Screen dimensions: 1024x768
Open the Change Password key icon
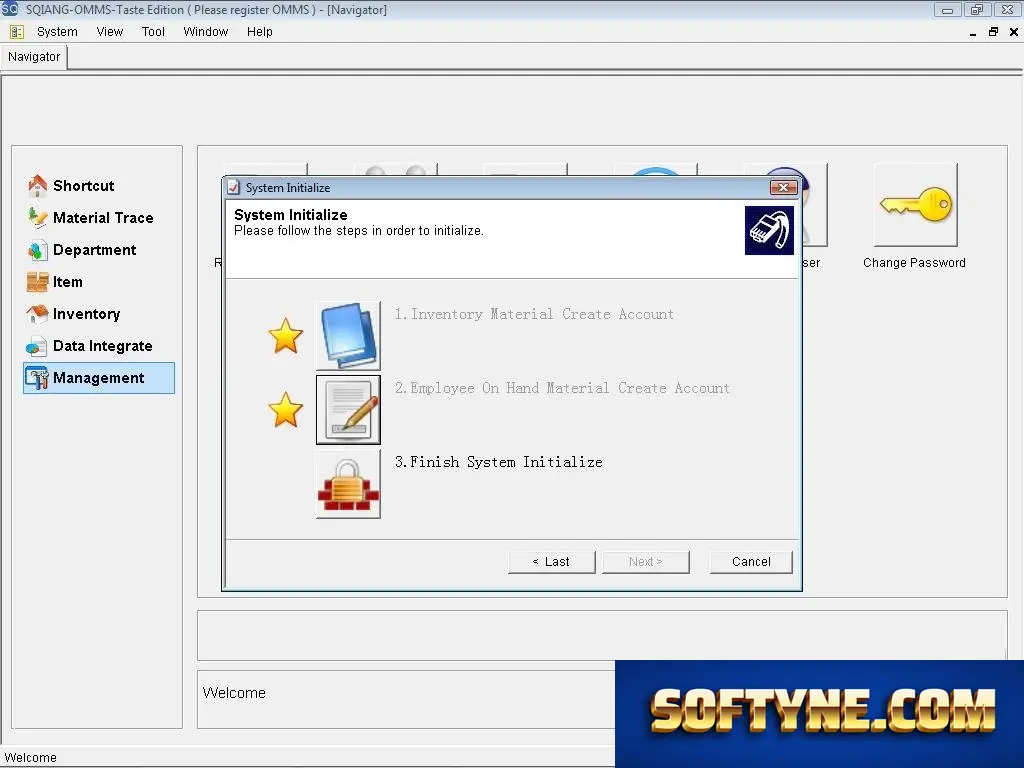click(x=916, y=204)
